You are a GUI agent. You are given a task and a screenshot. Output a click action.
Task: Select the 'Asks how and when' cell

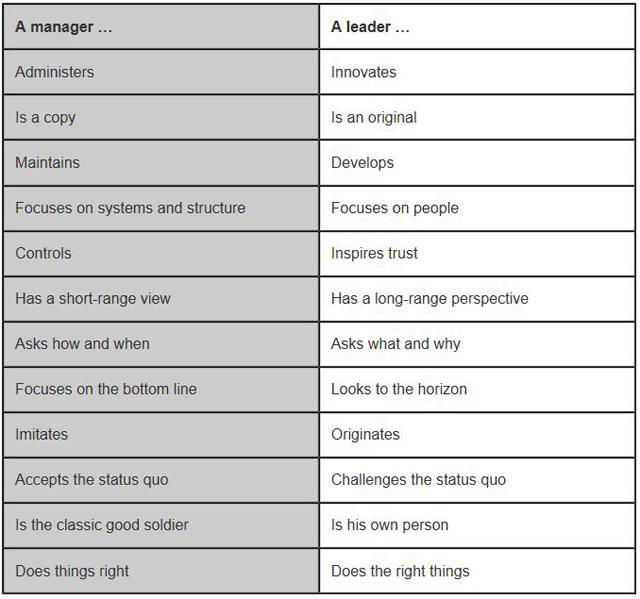click(x=161, y=344)
